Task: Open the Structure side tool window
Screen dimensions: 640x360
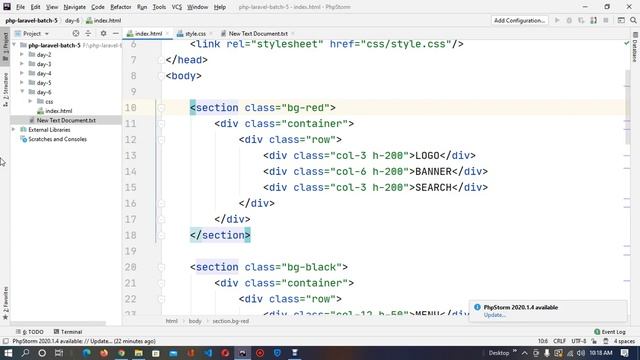Action: (x=5, y=90)
